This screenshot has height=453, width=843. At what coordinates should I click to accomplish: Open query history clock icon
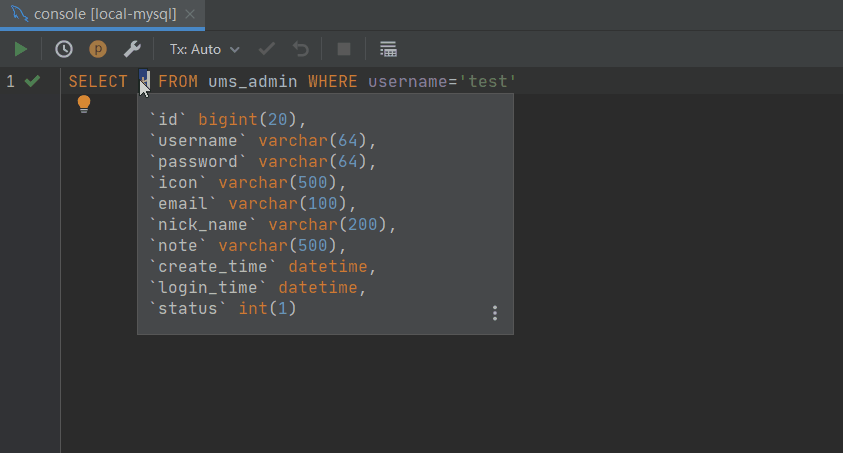coord(63,49)
